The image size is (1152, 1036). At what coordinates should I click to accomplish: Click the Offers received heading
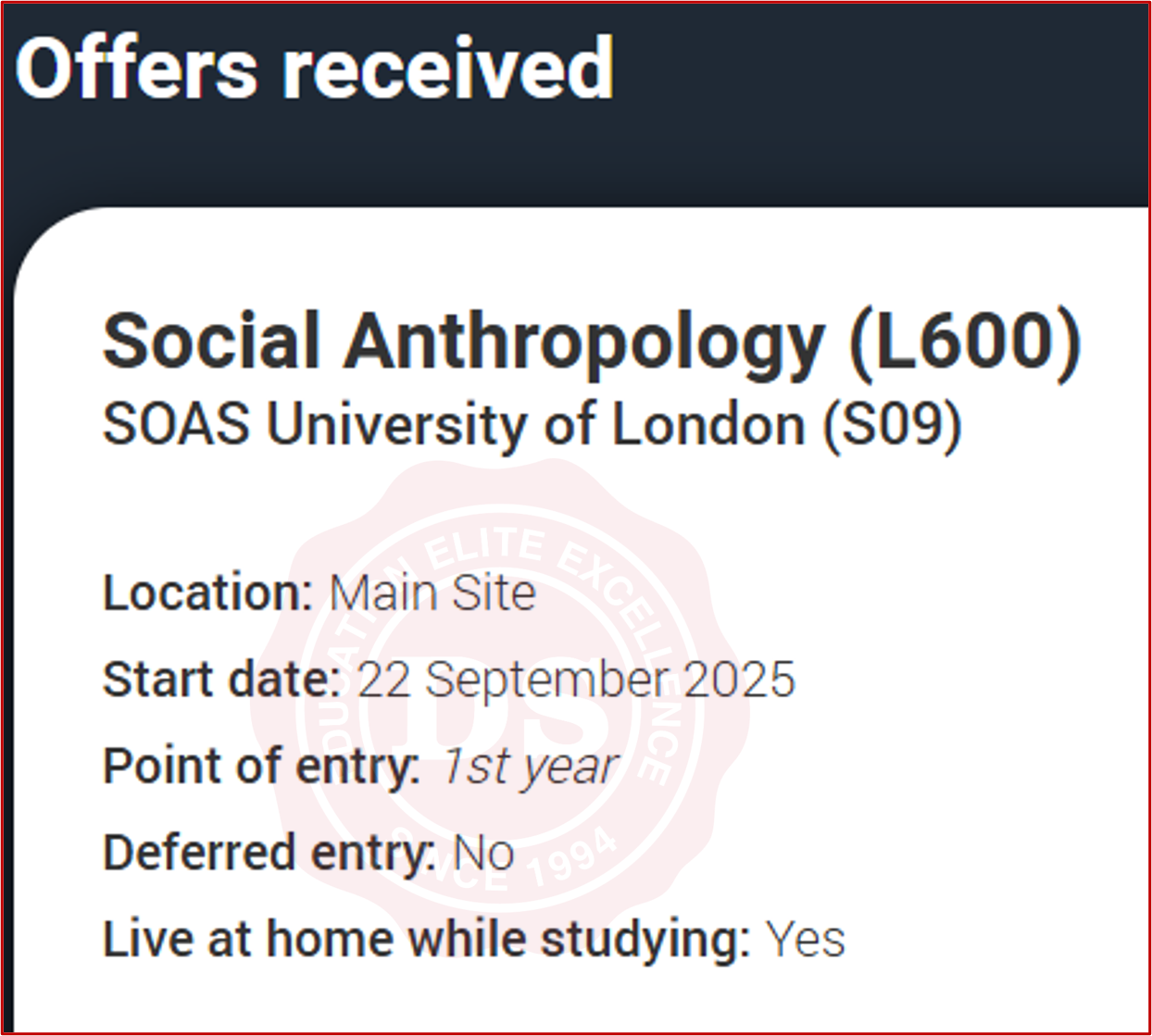(x=315, y=69)
